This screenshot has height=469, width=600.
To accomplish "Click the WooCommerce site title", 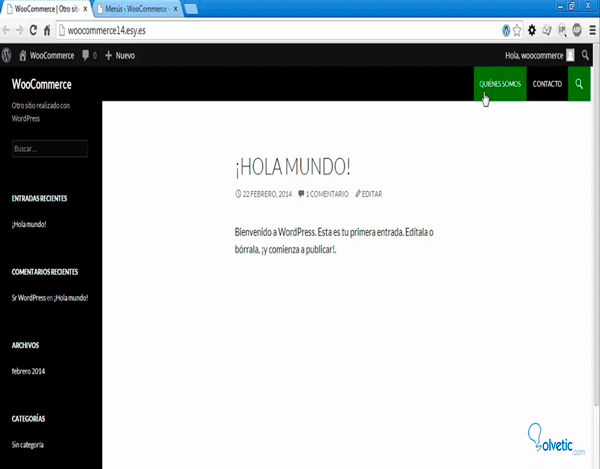I will (x=41, y=84).
